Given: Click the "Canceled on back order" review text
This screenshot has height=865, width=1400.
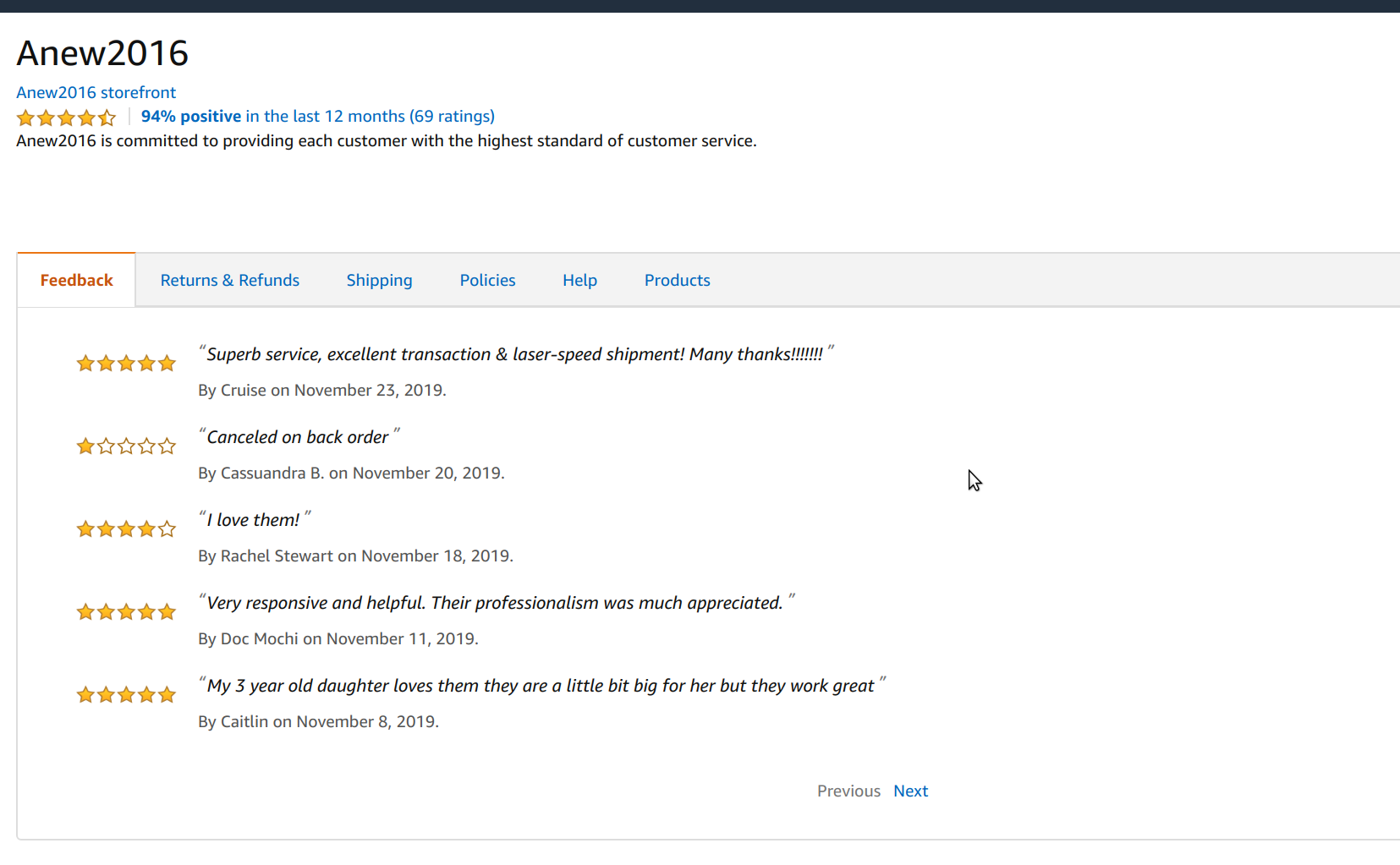Looking at the screenshot, I should pyautogui.click(x=299, y=436).
